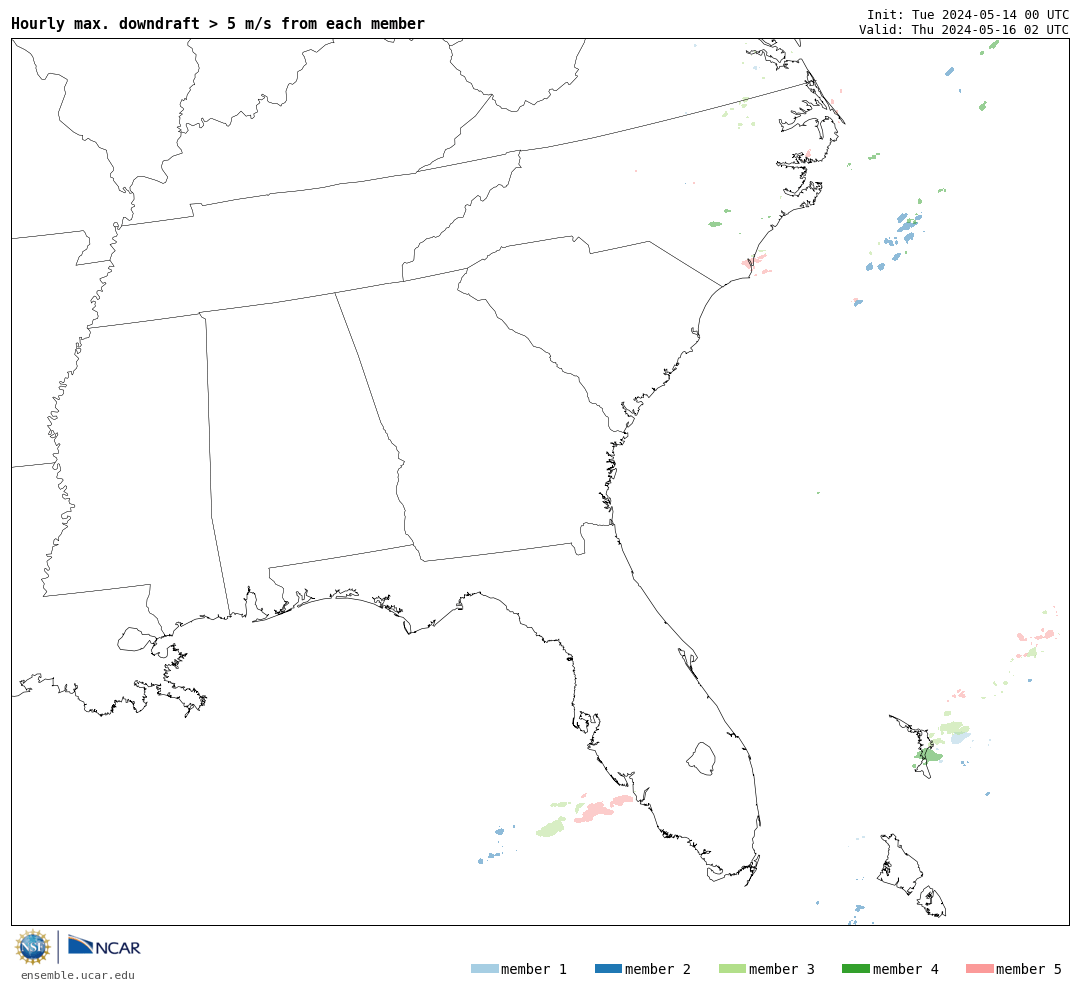Select the 'member 1' legend label

534,969
